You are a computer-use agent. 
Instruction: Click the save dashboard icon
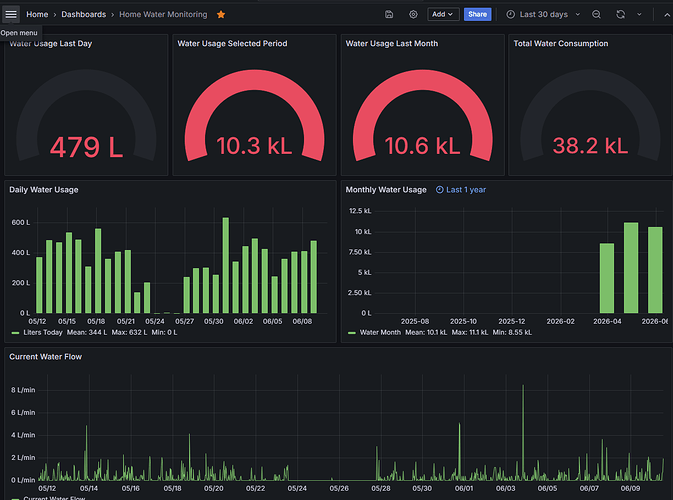pyautogui.click(x=389, y=15)
